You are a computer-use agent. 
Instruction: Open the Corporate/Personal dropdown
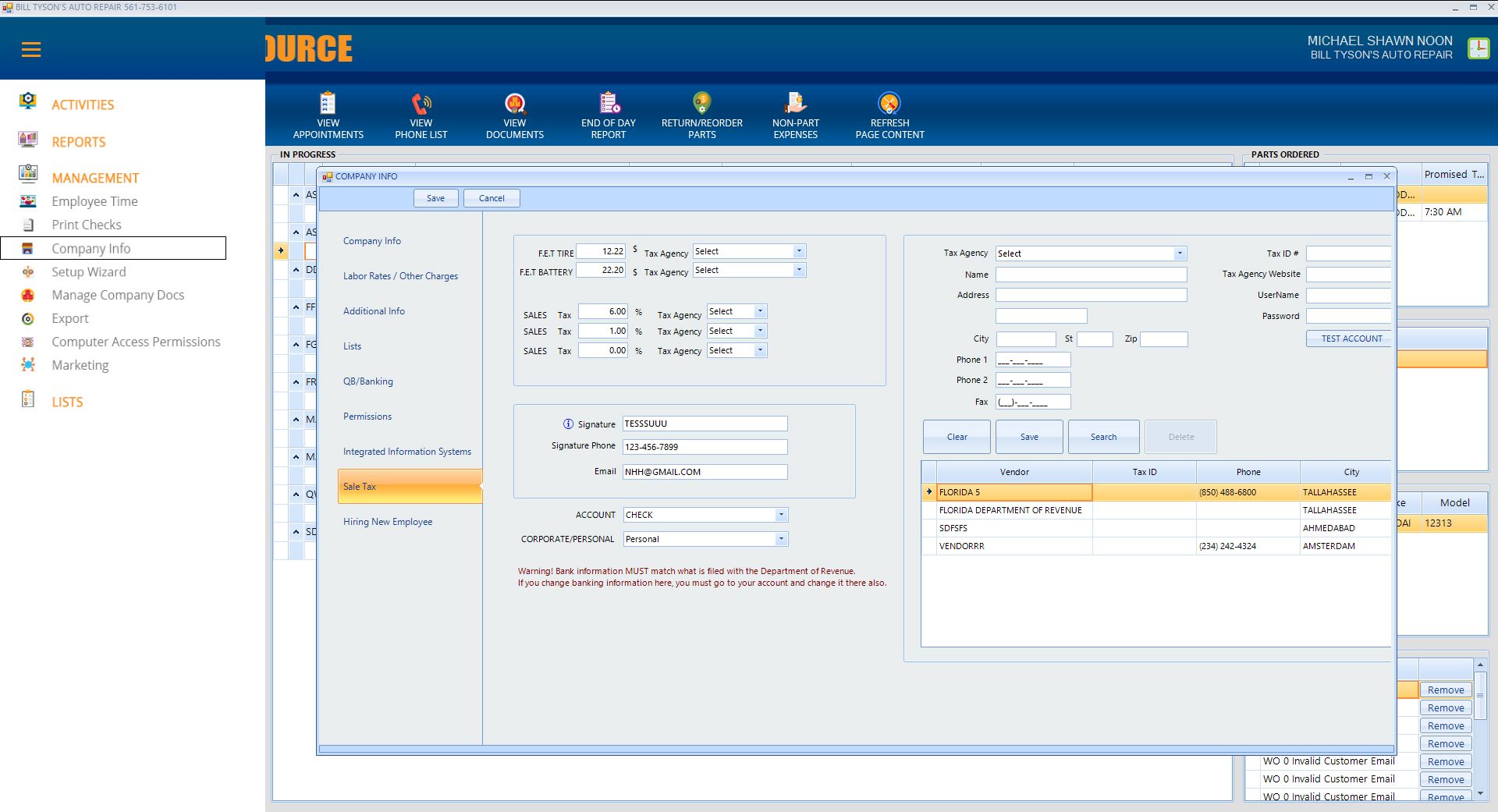click(x=780, y=539)
